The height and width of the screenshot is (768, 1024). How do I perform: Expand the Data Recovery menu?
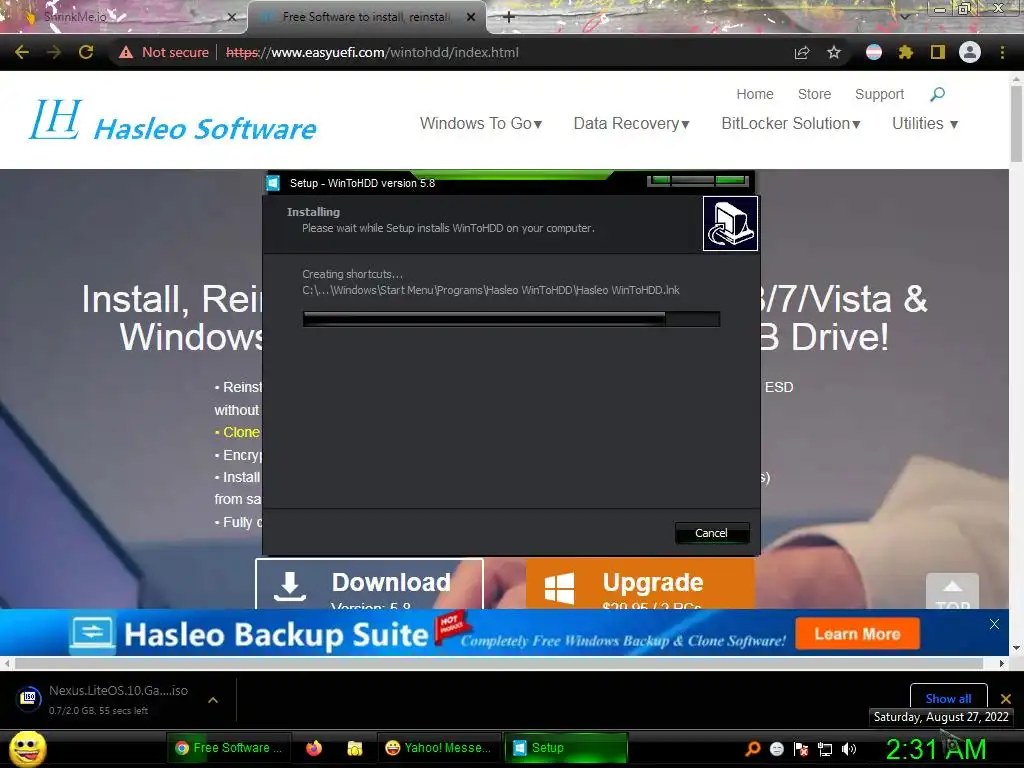[x=632, y=123]
